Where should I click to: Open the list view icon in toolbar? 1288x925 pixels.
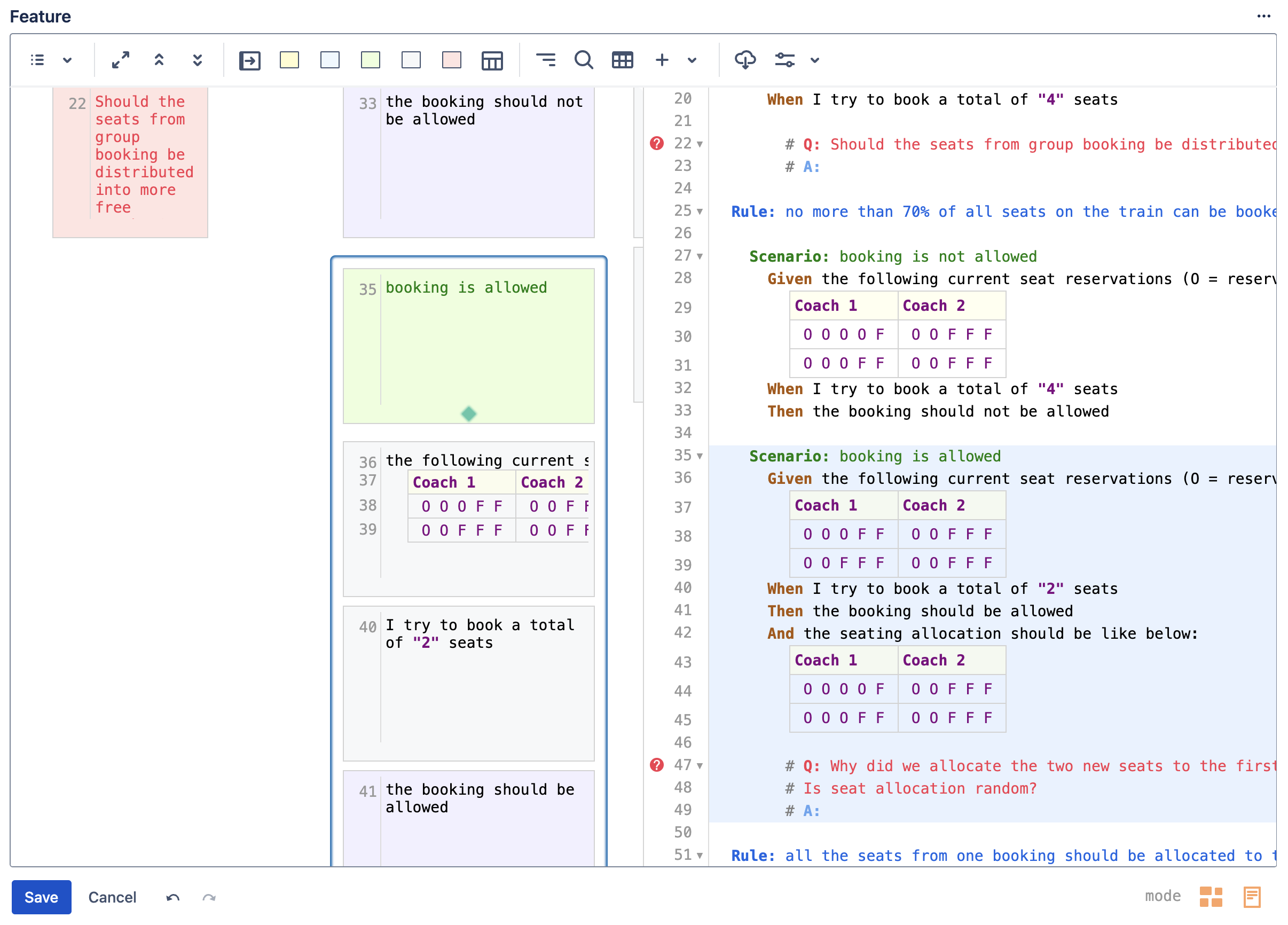37,60
